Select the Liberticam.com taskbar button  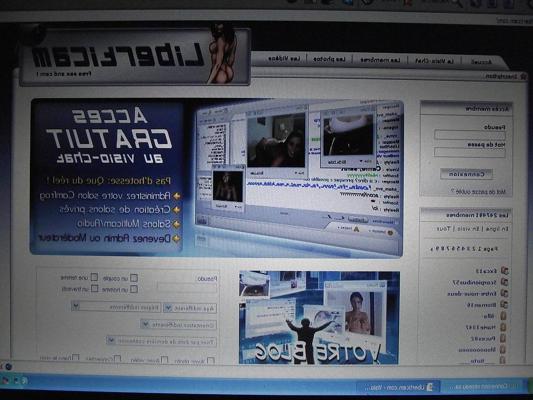(398, 387)
